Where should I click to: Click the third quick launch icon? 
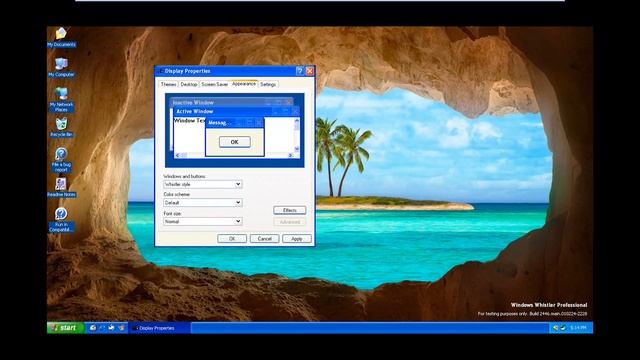pyautogui.click(x=111, y=328)
